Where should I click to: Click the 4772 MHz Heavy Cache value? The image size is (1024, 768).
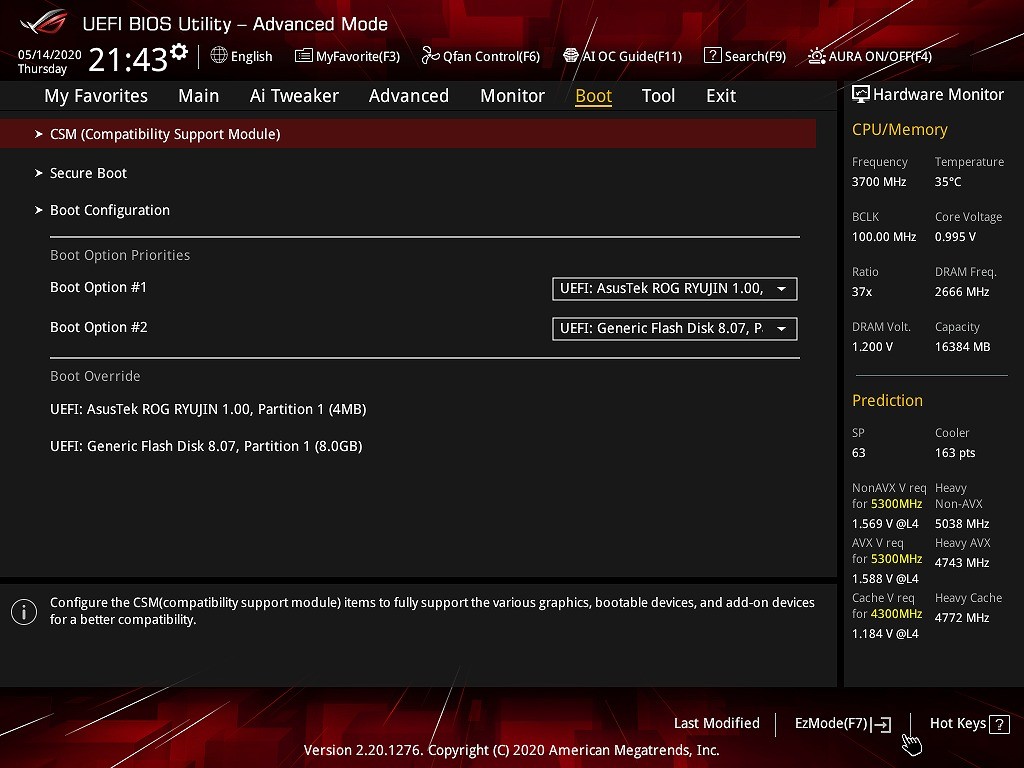(961, 618)
